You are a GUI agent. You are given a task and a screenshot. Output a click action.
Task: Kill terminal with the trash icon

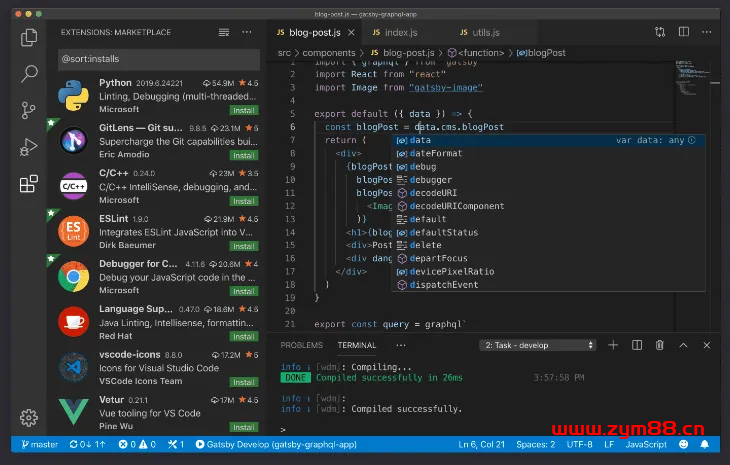tap(660, 345)
